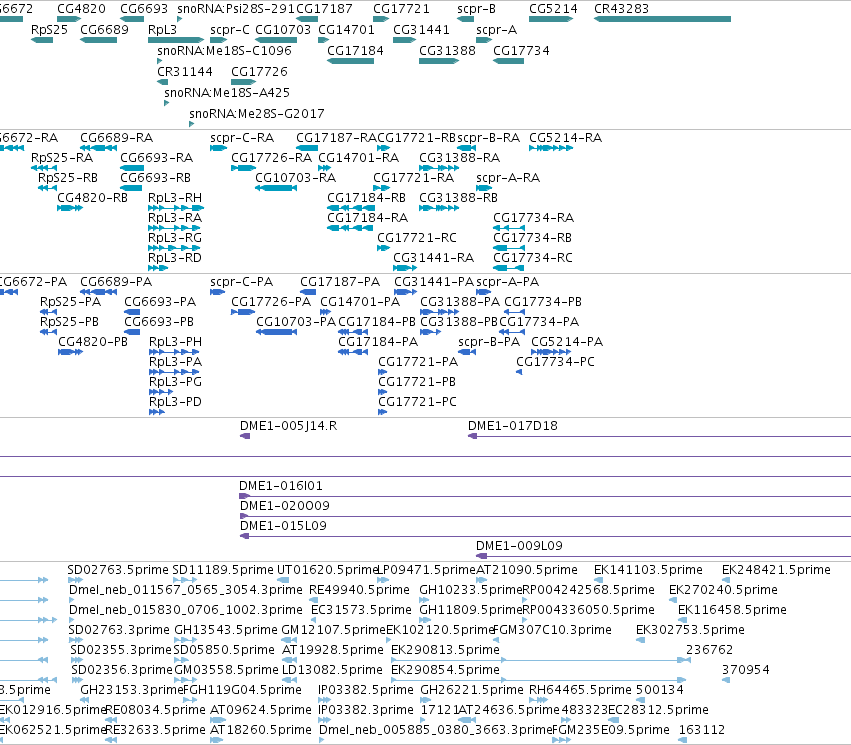This screenshot has height=745, width=851.
Task: Click protein CG5214-PA
Action: [551, 352]
